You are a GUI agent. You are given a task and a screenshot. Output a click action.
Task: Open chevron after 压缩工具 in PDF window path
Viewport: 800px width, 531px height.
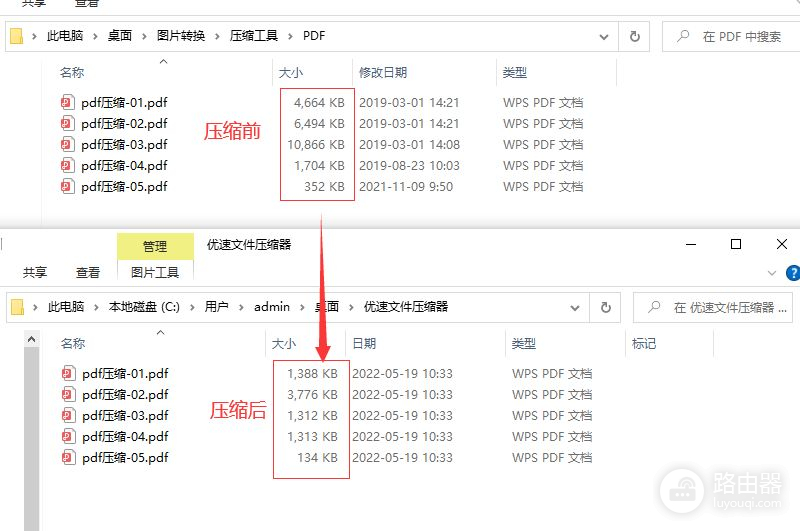point(290,36)
